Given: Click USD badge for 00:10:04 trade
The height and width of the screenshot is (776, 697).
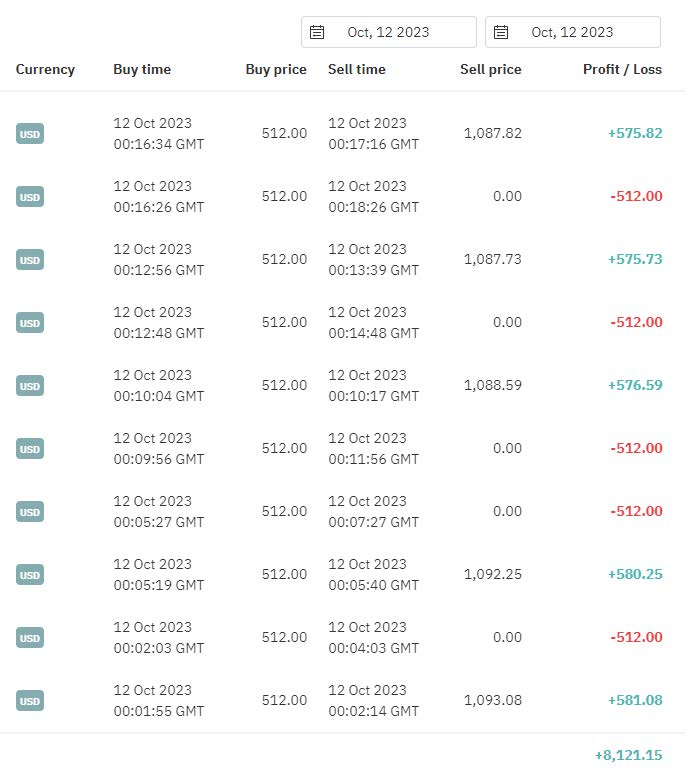Looking at the screenshot, I should pos(30,386).
